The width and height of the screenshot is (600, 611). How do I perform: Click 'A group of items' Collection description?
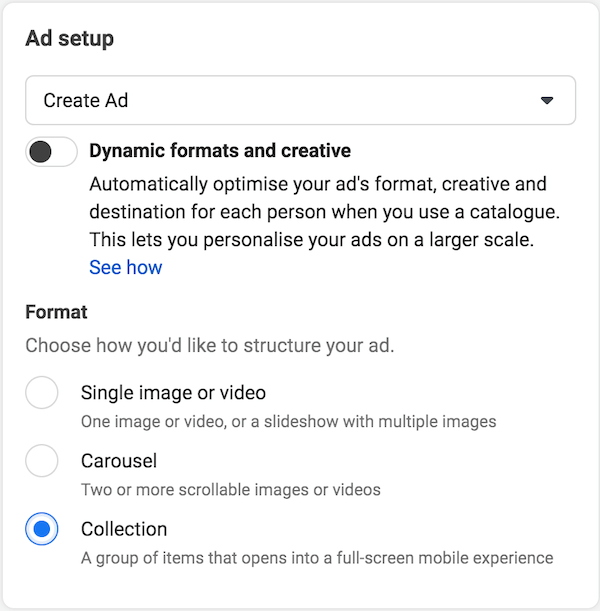[317, 558]
